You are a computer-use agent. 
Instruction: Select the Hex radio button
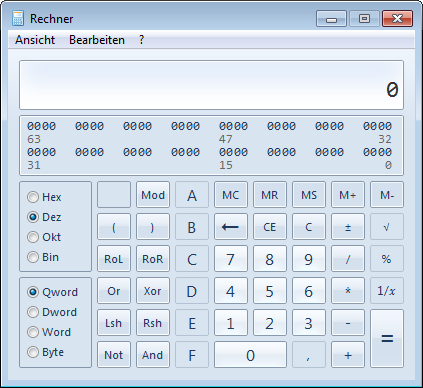[x=44, y=197]
